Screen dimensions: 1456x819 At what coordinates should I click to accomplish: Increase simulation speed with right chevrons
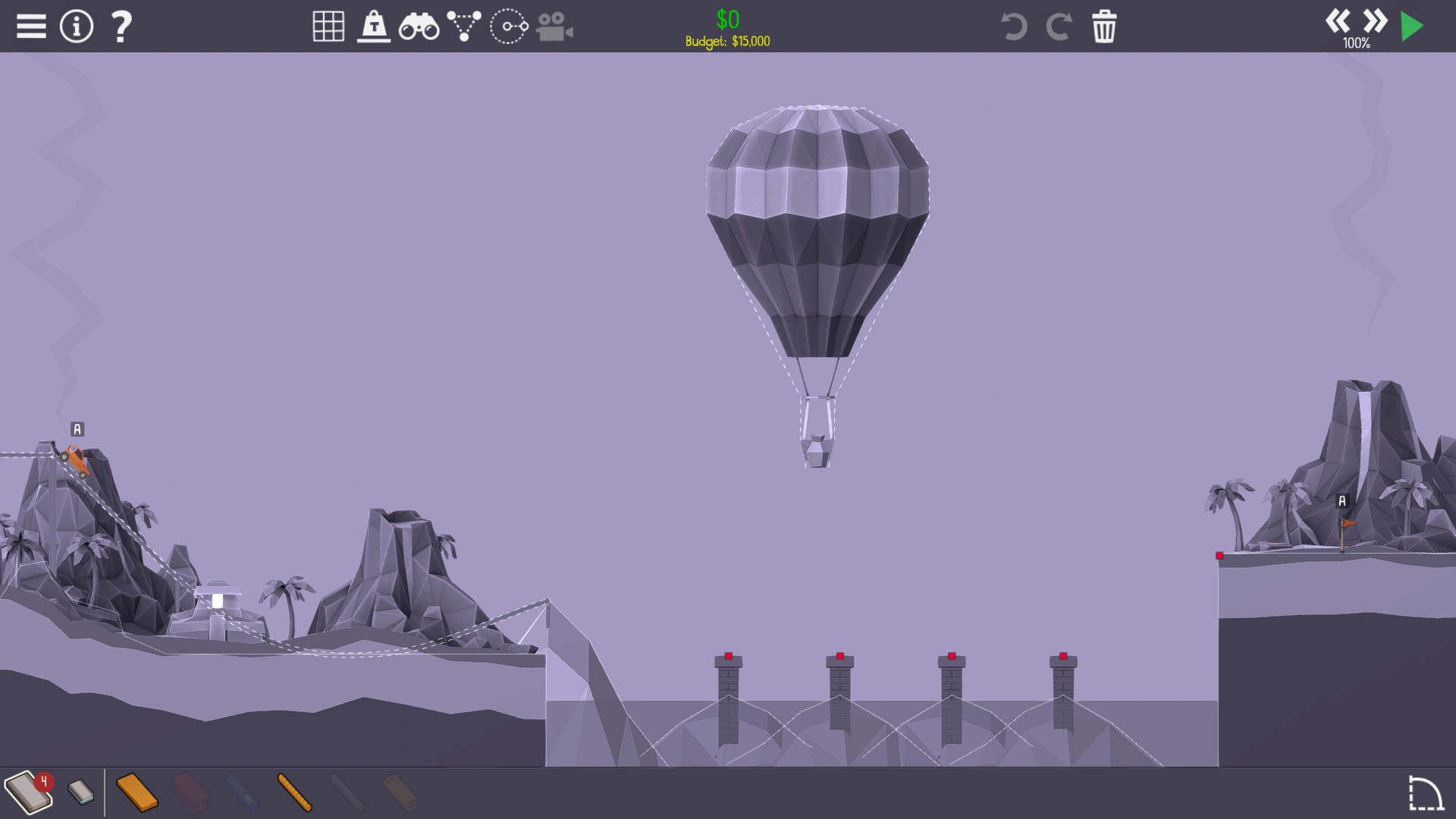1375,20
